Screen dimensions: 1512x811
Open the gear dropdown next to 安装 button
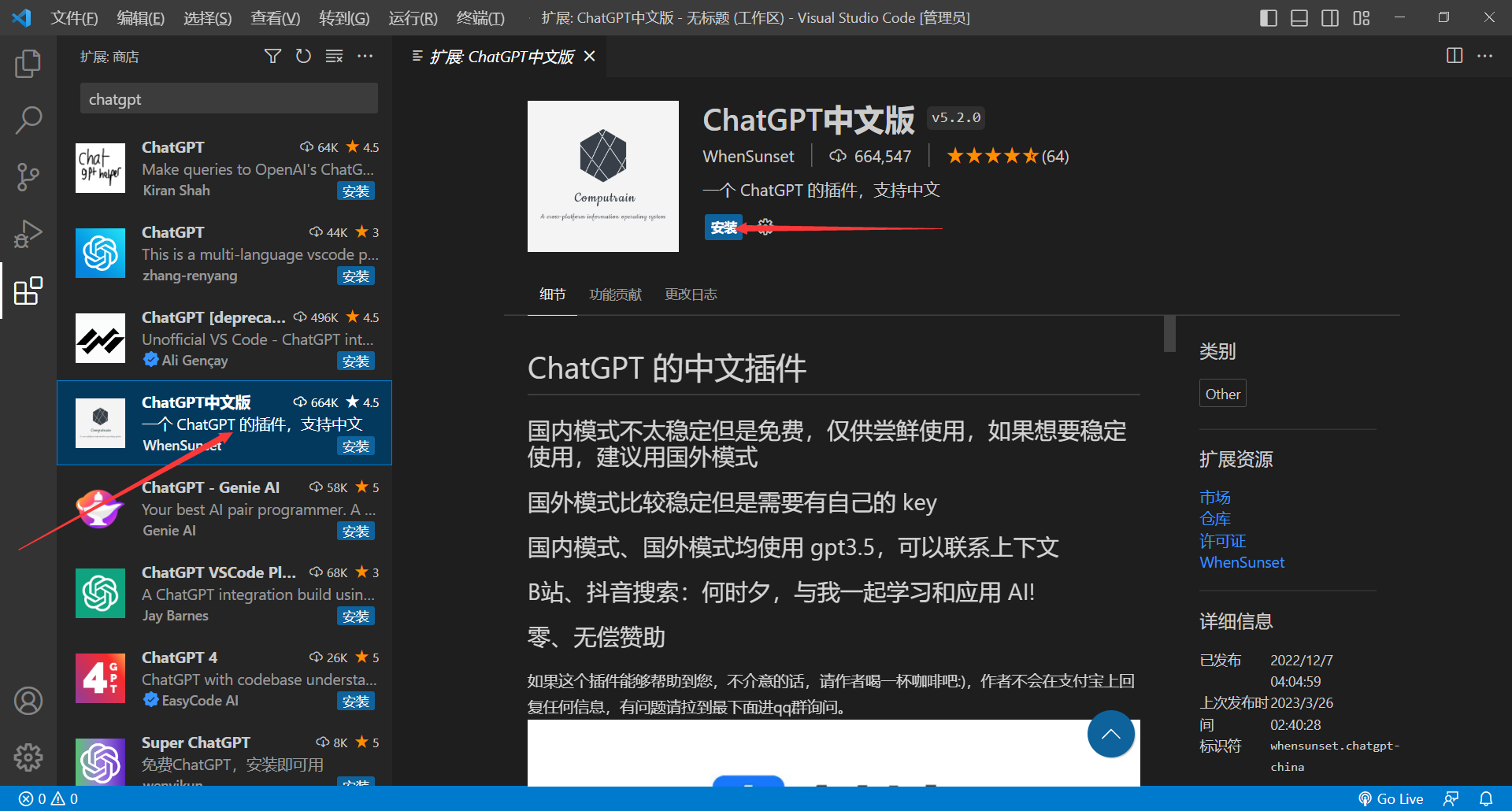point(765,227)
